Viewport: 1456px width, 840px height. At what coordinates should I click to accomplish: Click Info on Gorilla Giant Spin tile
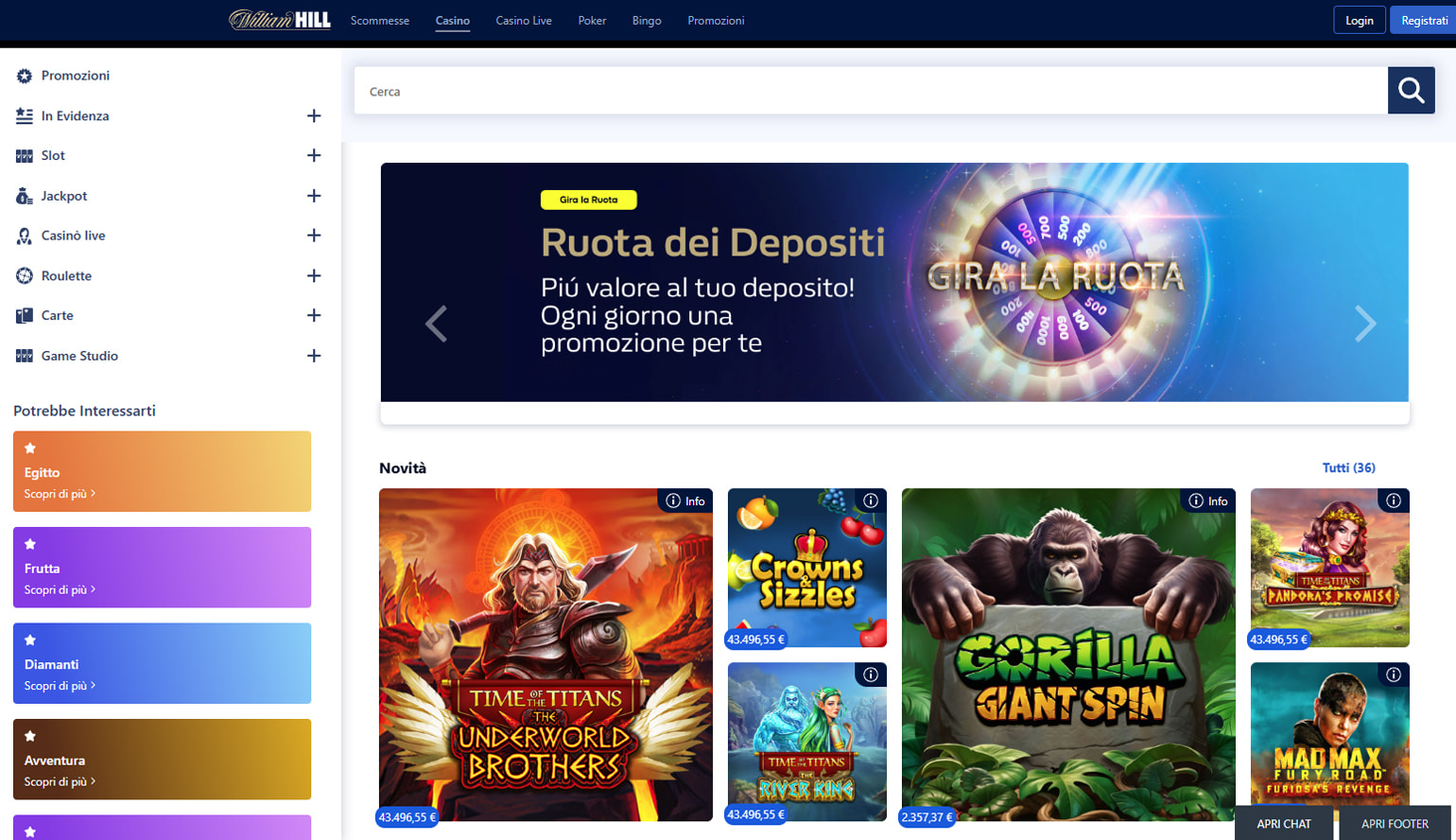[x=1207, y=500]
